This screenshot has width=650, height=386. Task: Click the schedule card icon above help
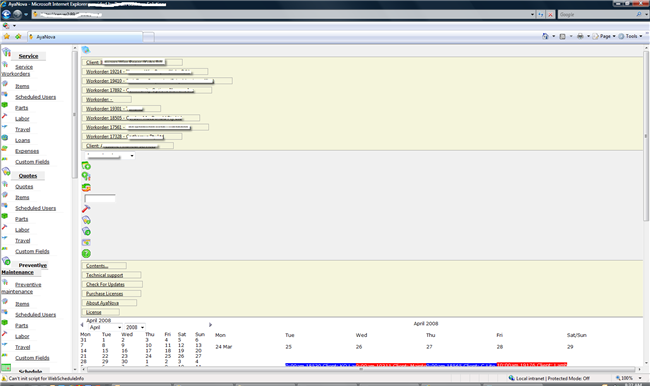click(86, 243)
